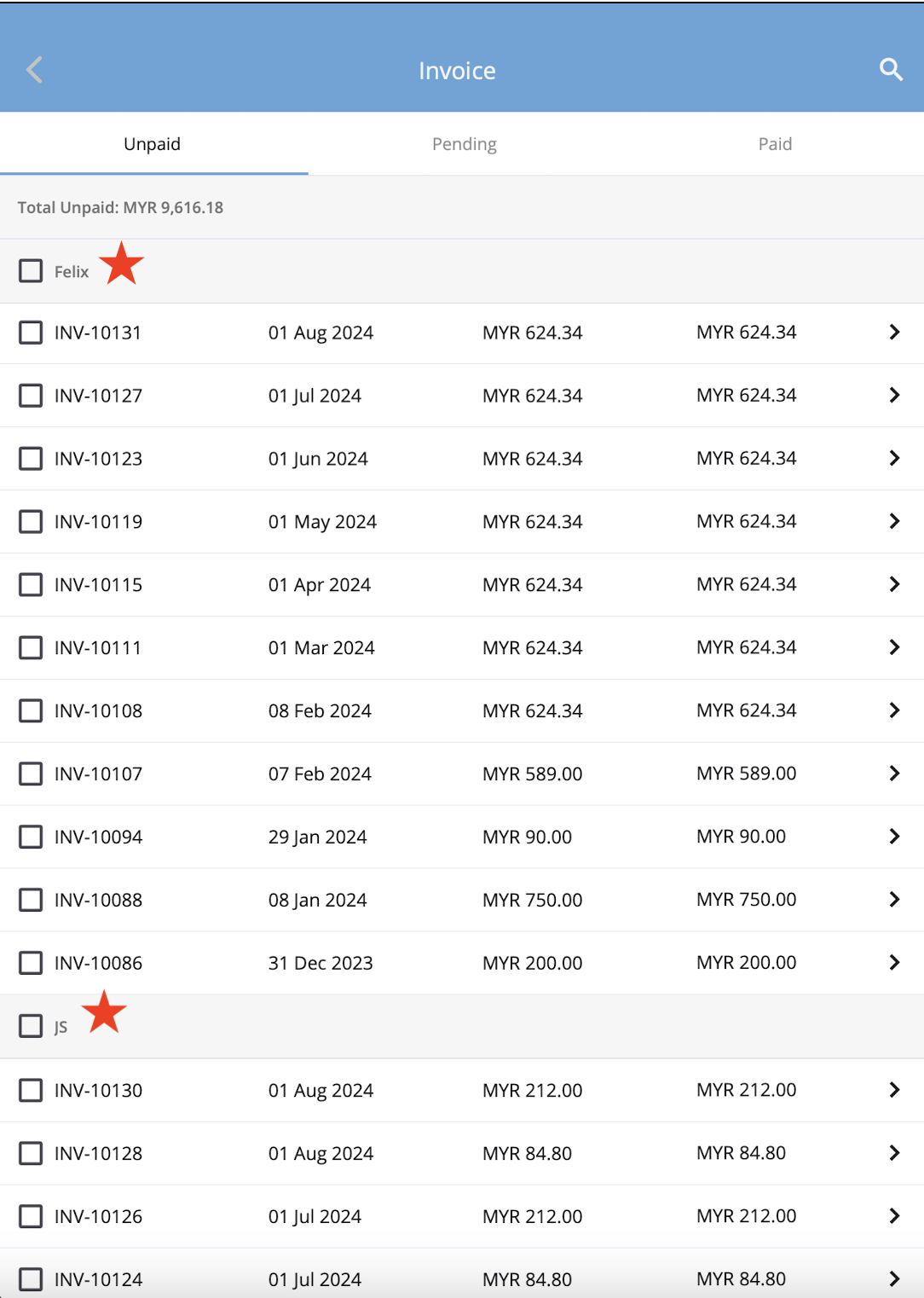Tick the INV-10088 checkbox
This screenshot has width=924, height=1298.
tap(31, 901)
